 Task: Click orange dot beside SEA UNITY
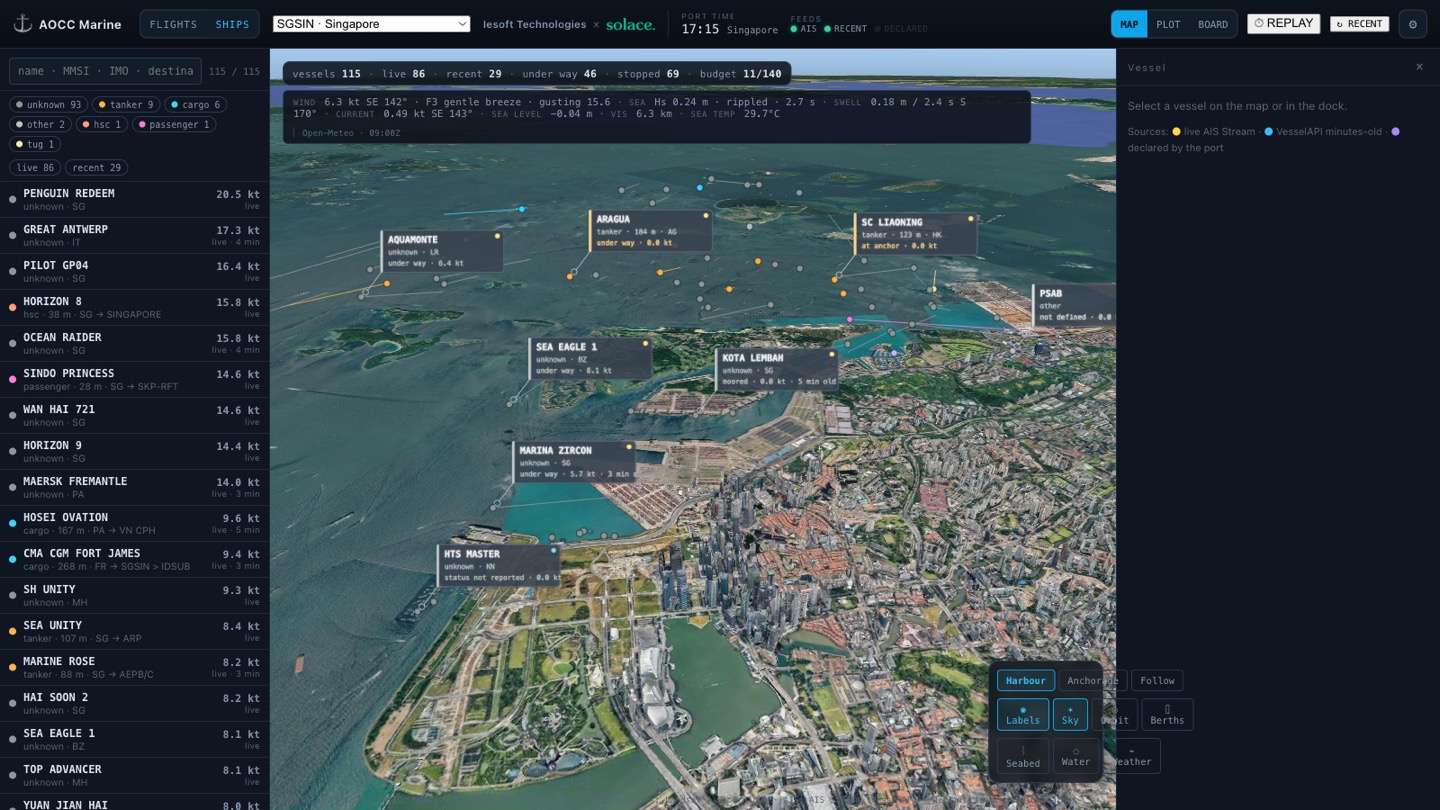coord(12,632)
